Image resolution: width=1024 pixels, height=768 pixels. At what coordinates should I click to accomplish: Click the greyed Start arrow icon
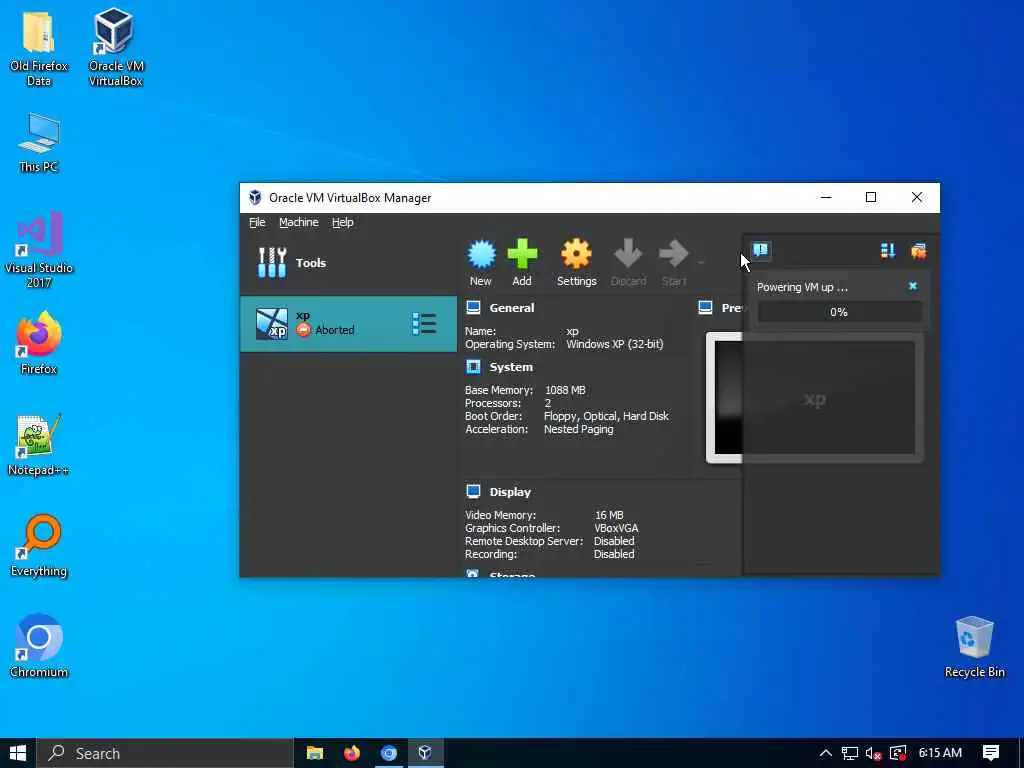point(673,253)
